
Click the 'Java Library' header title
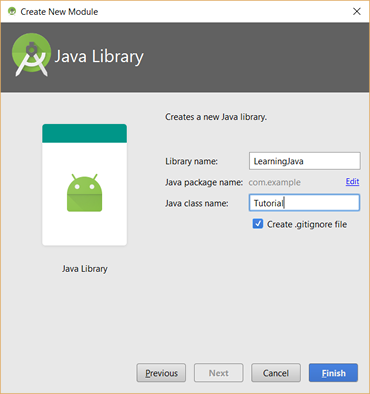(99, 56)
